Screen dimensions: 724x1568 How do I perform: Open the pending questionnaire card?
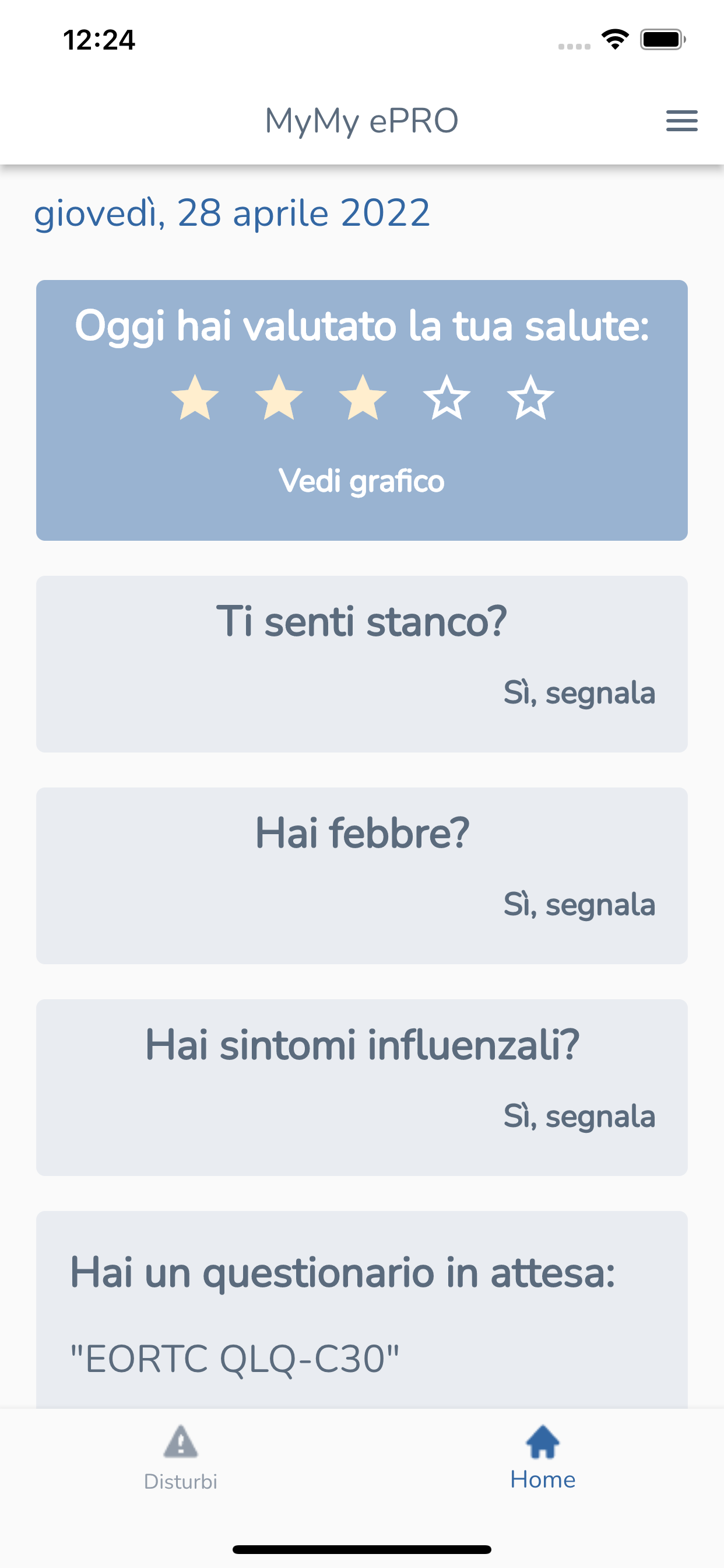click(x=362, y=1308)
